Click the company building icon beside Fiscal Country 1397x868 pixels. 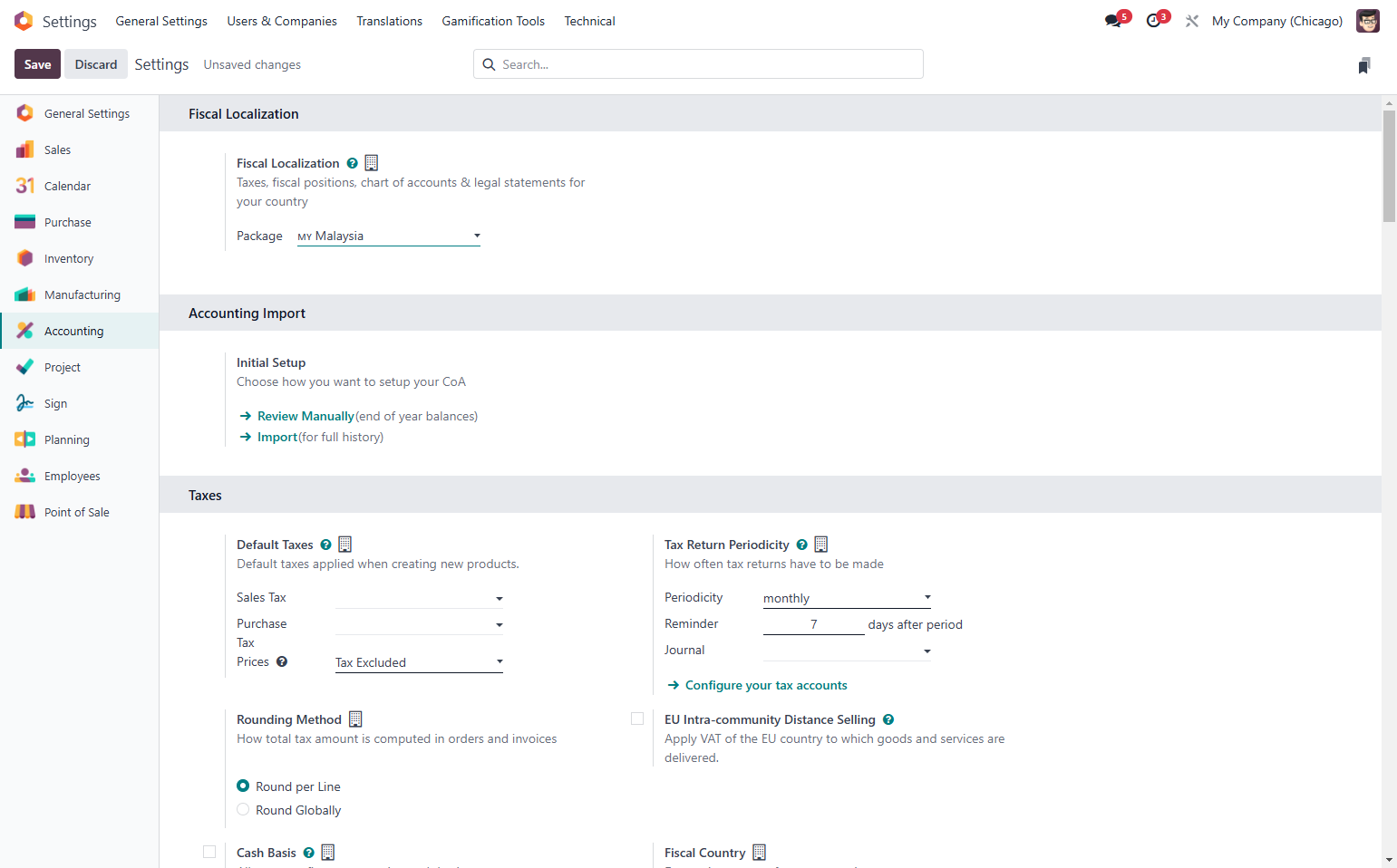pos(760,853)
